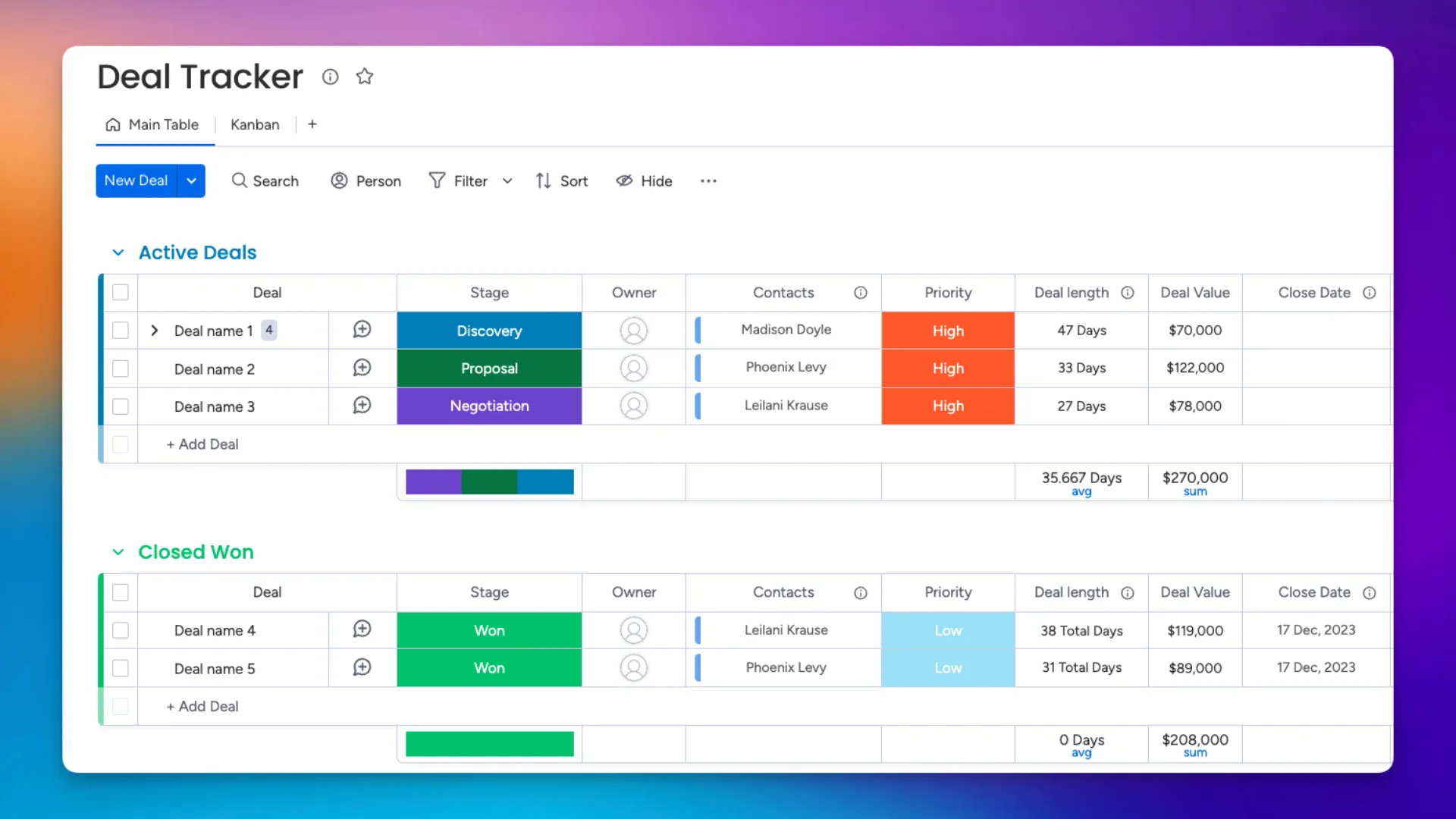Expand subitems of Deal name 1
Screen dimensions: 1456x819
tap(155, 331)
